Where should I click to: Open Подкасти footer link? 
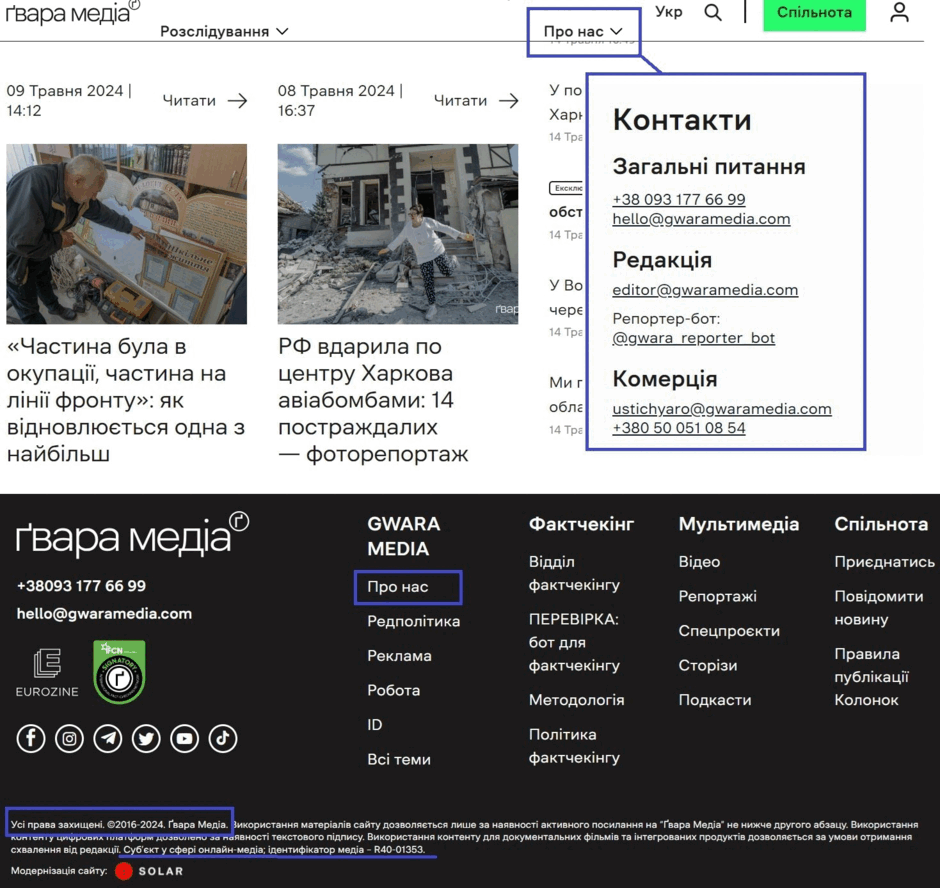pos(715,700)
